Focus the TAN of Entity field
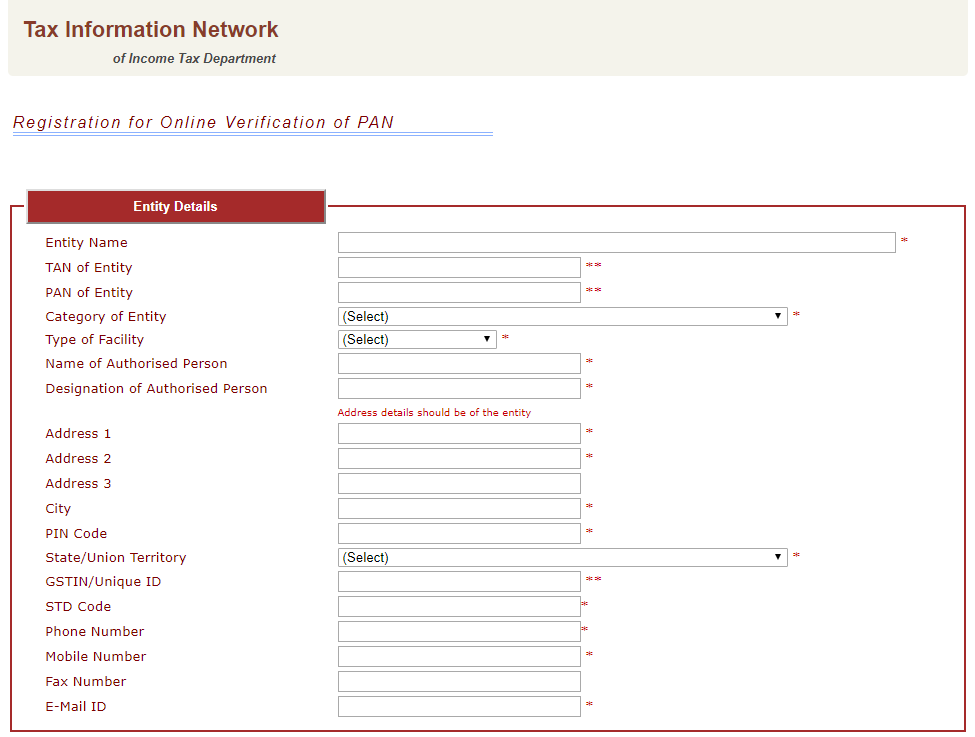 (x=459, y=267)
